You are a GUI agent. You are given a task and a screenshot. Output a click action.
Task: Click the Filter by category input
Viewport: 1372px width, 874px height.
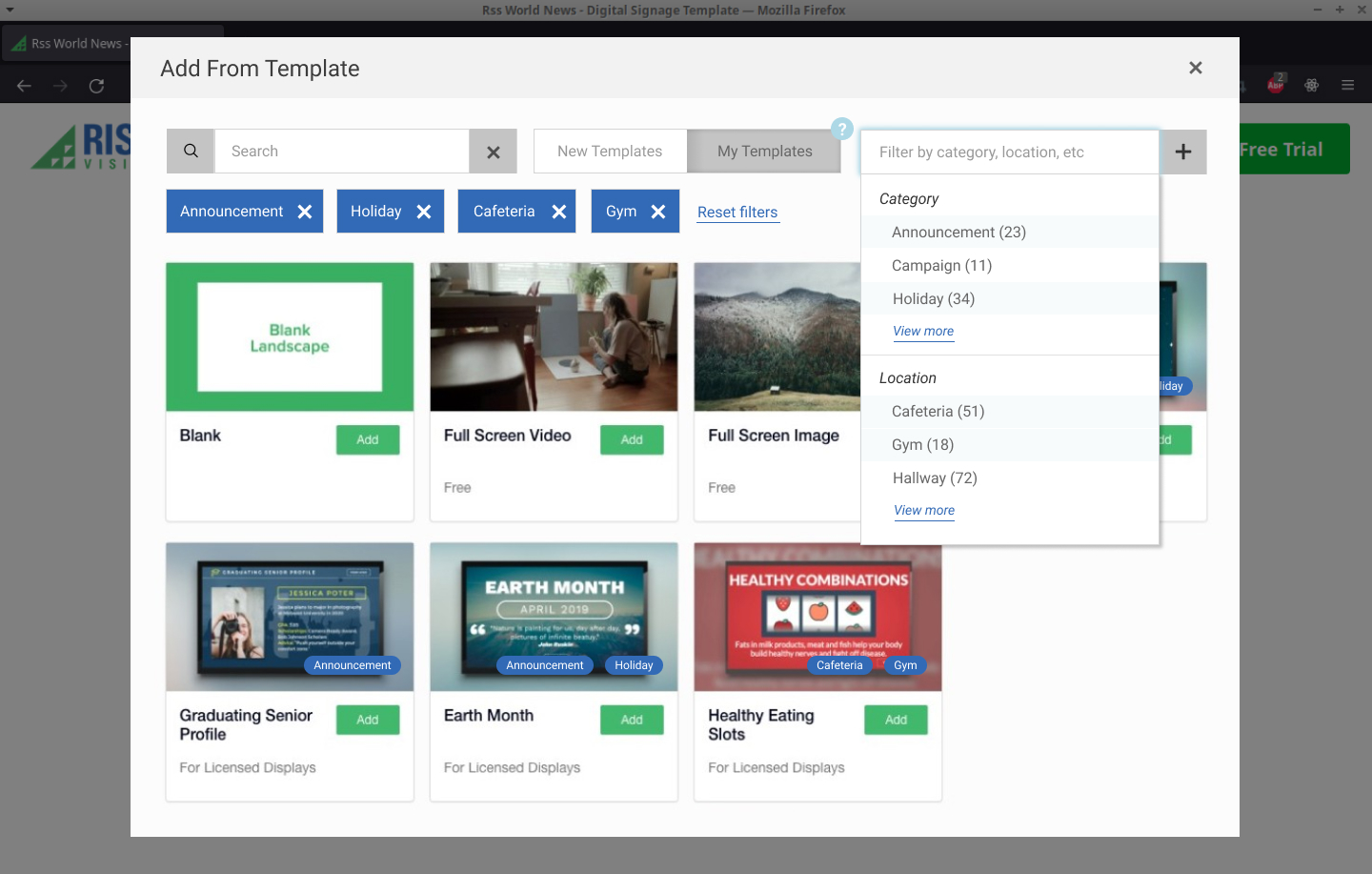1010,152
